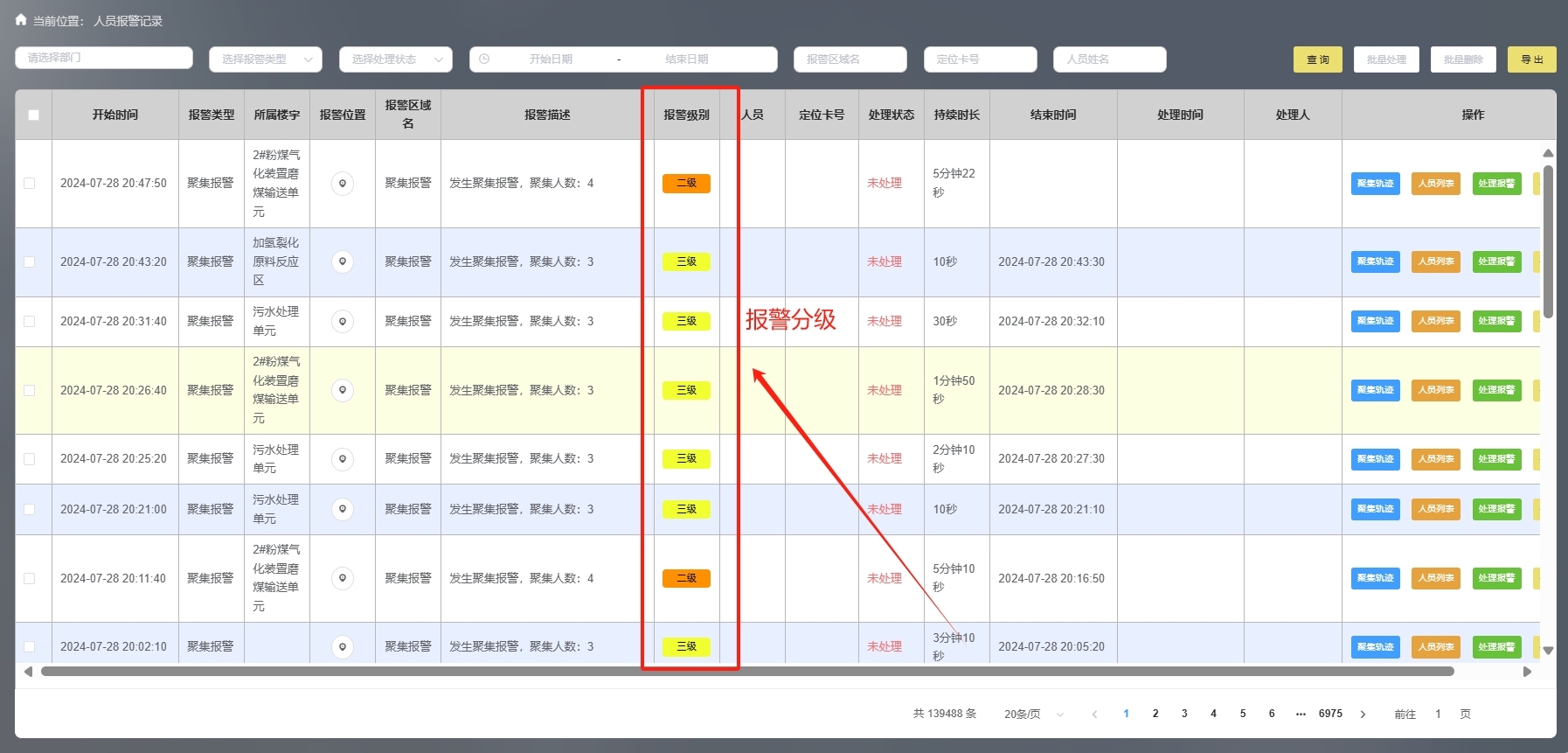Toggle the select-all checkbox in table header
1568x753 pixels.
(33, 115)
